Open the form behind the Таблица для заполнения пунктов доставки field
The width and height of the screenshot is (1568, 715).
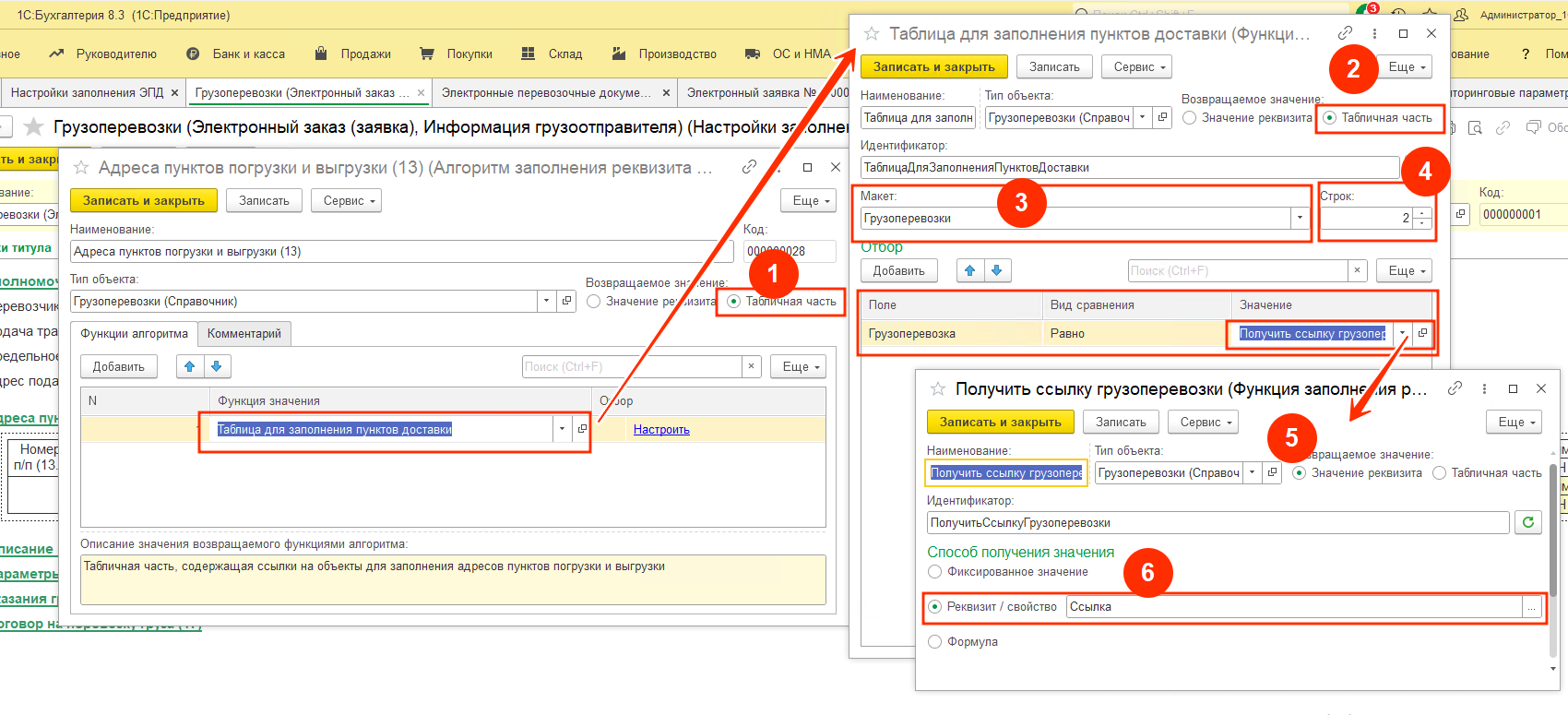click(x=582, y=429)
